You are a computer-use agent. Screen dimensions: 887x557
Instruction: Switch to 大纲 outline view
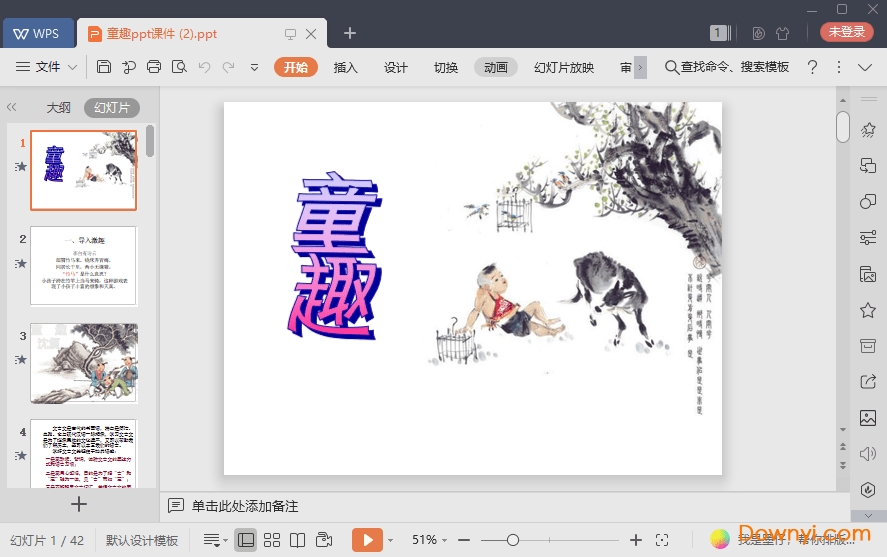(x=58, y=107)
